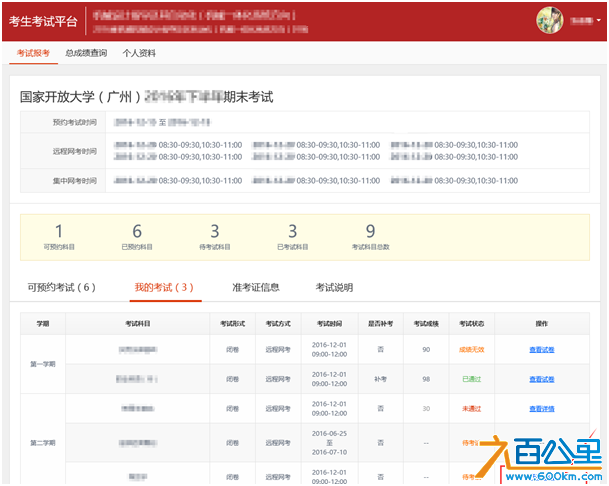Click the 1 可预约科目 counter
Image resolution: width=609 pixels, height=486 pixels.
[59, 237]
